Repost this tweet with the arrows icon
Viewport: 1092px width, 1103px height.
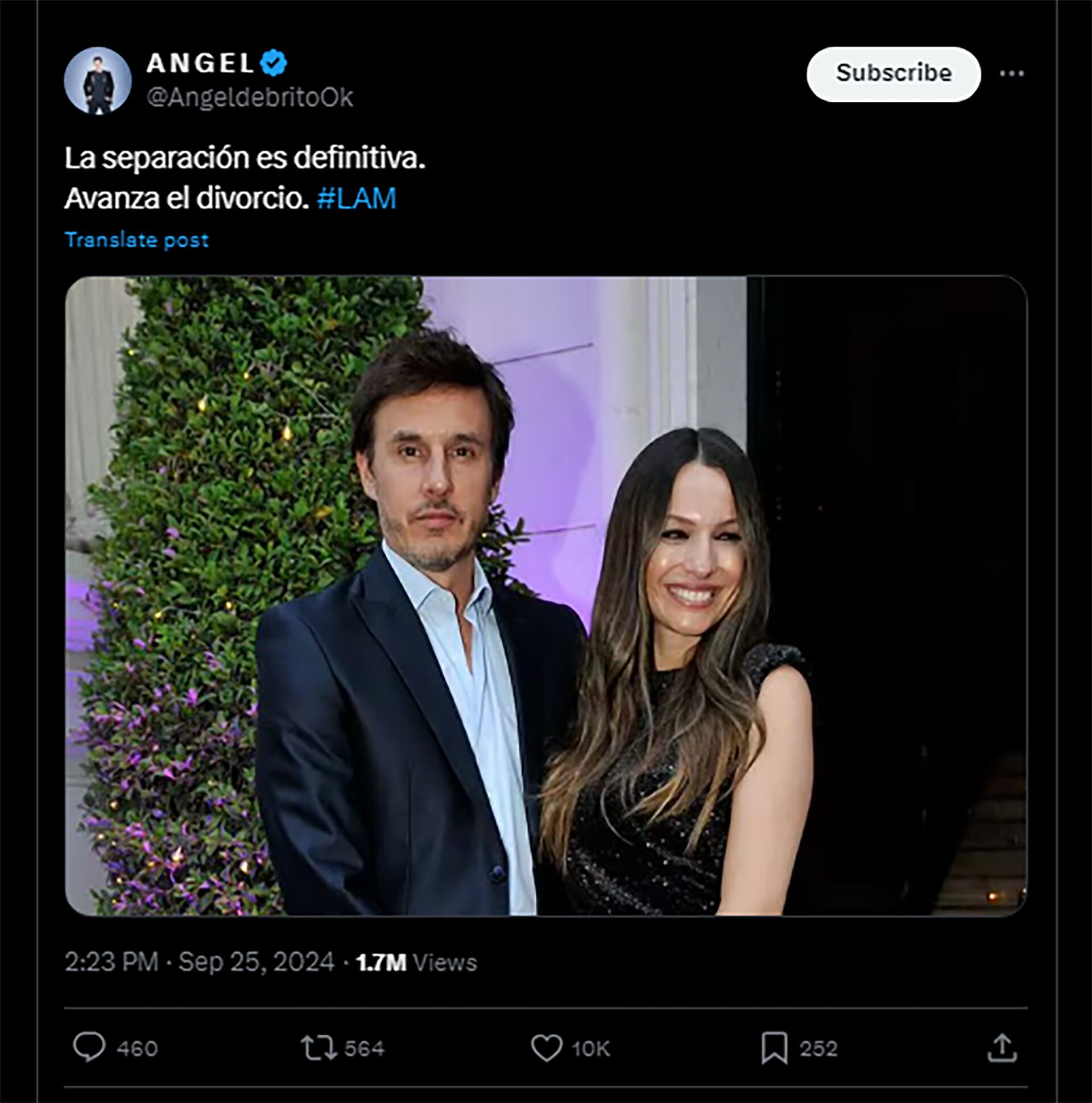pyautogui.click(x=318, y=1048)
